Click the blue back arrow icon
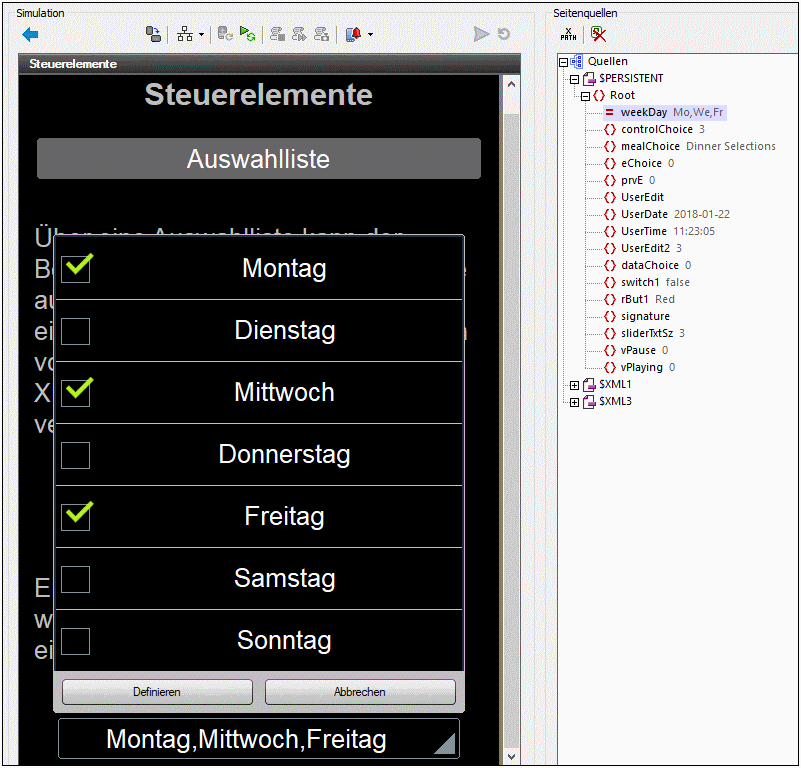 pyautogui.click(x=30, y=34)
